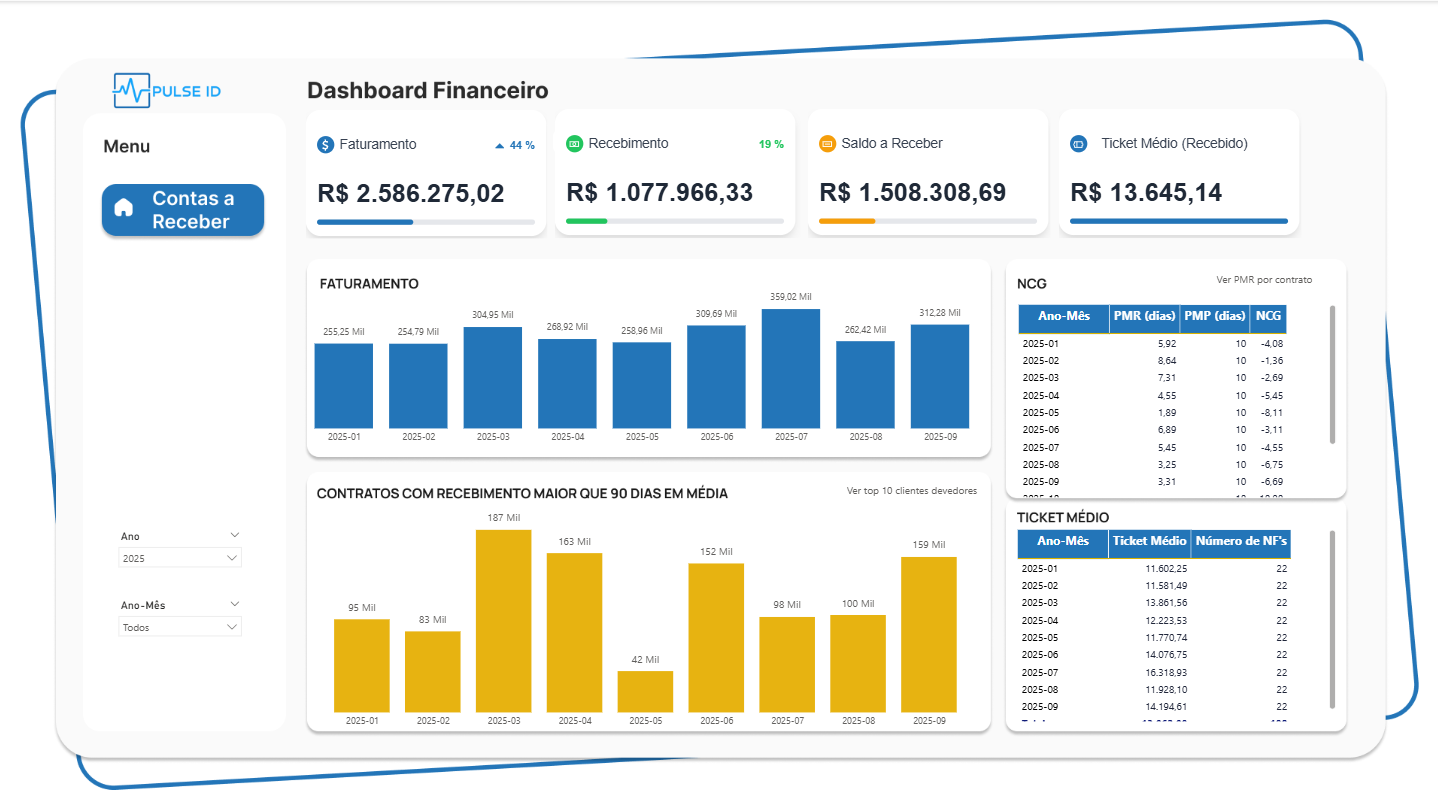Click the orange icon on the Saldo a Receber card
This screenshot has height=812, width=1438.
pyautogui.click(x=827, y=144)
